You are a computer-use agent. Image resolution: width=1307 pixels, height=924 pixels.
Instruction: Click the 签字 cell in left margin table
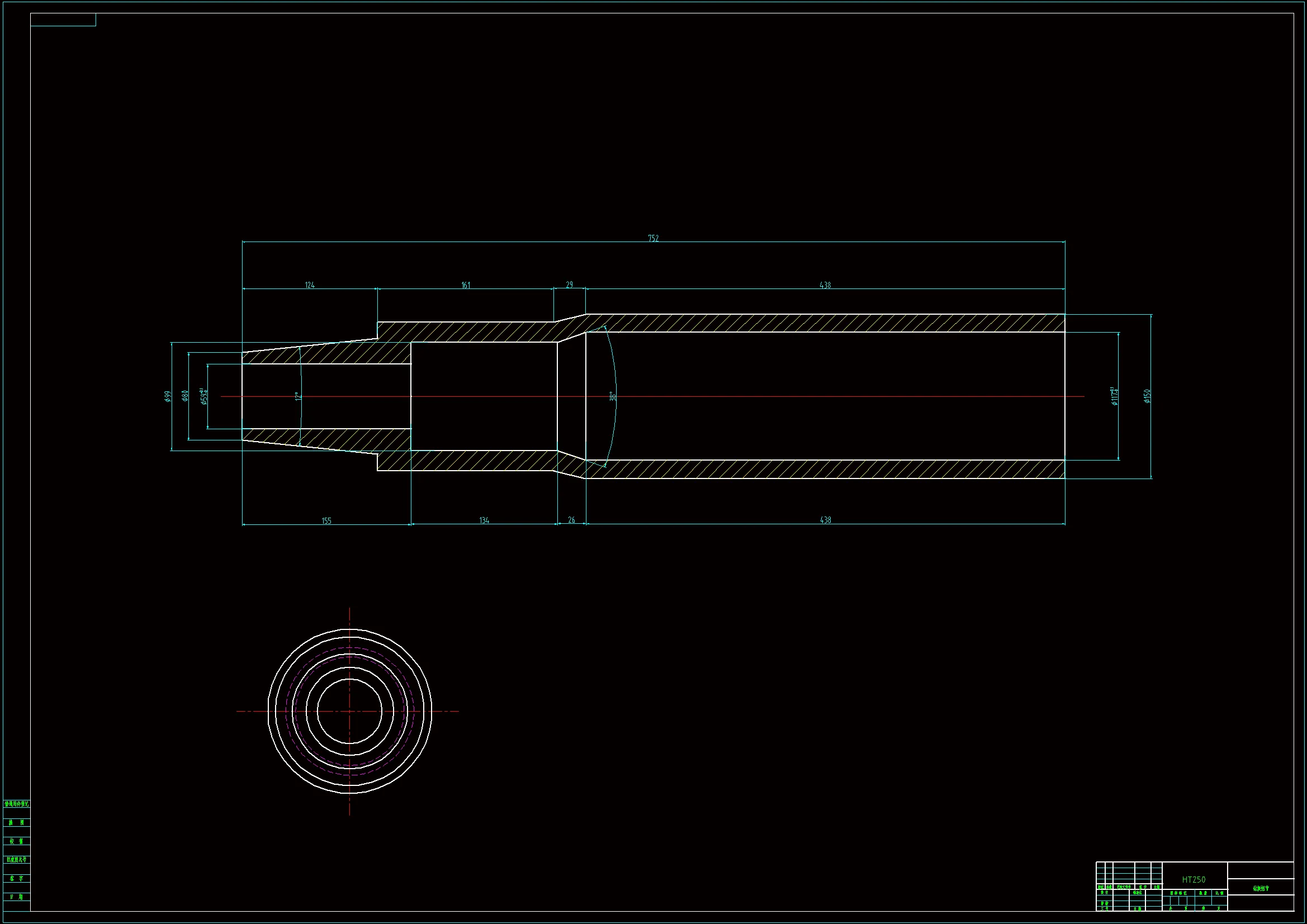pyautogui.click(x=17, y=879)
